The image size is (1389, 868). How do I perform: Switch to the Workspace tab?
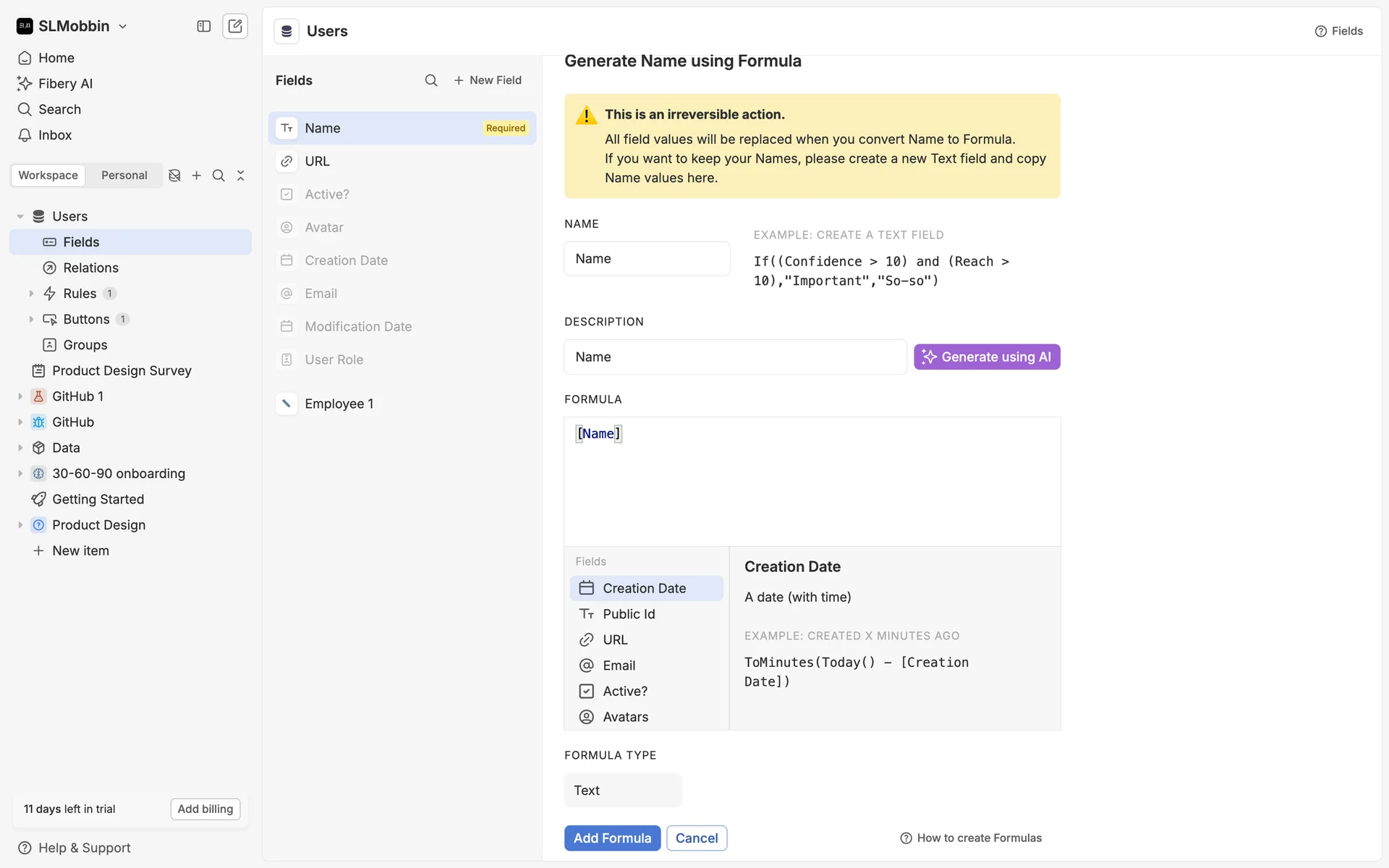click(x=48, y=175)
